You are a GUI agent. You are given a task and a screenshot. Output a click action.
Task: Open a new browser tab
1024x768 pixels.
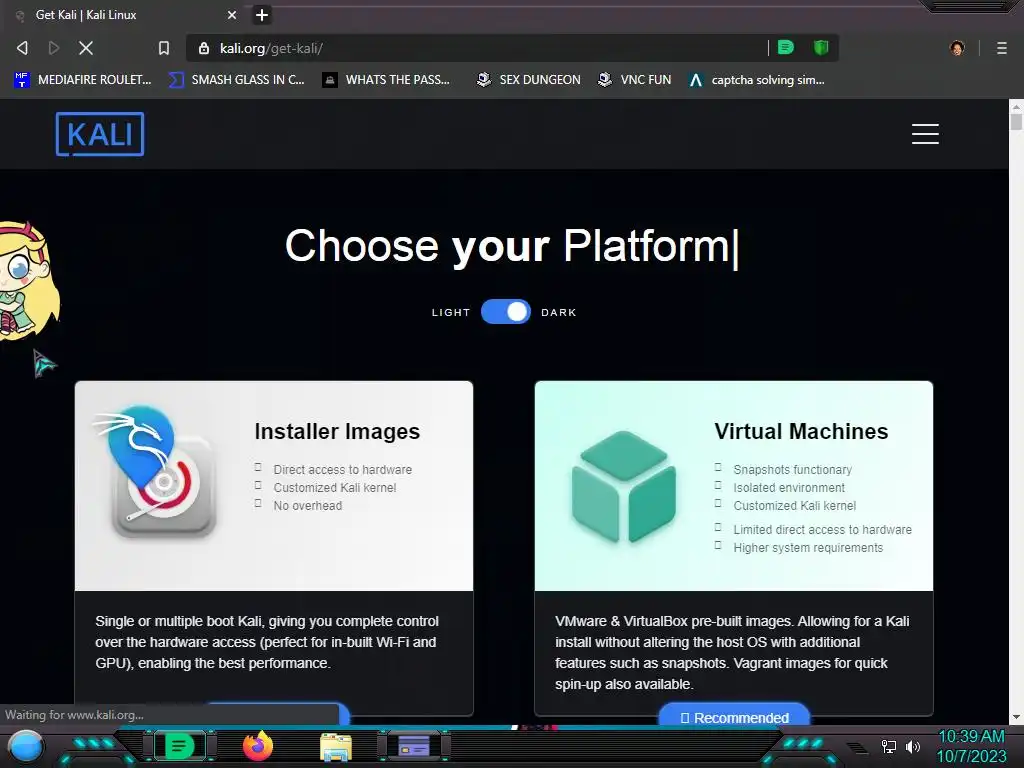pyautogui.click(x=261, y=14)
